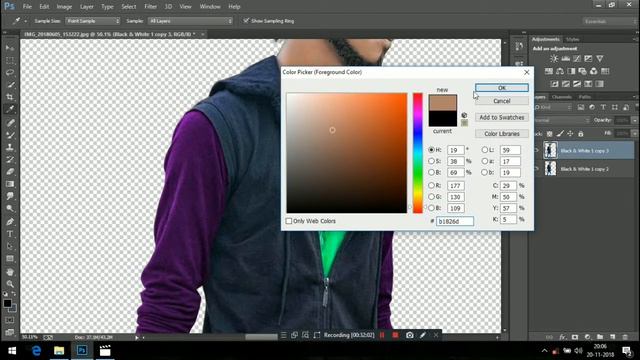
Task: Select the Crop tool
Action: click(10, 97)
